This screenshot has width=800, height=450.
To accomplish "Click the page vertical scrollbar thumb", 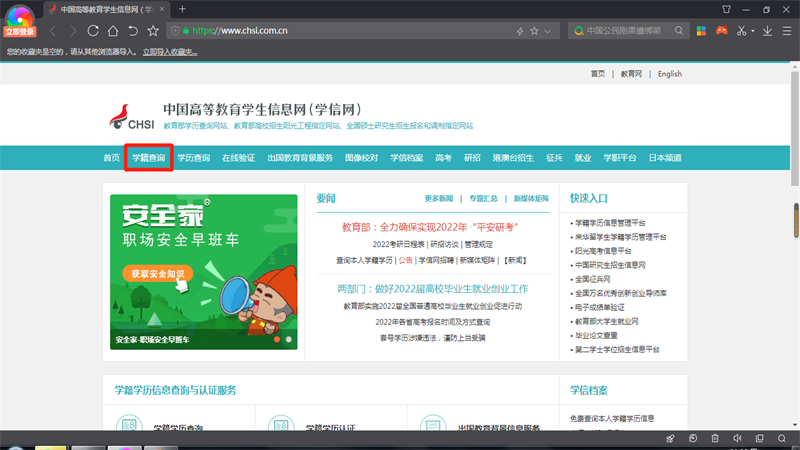I will tap(795, 129).
